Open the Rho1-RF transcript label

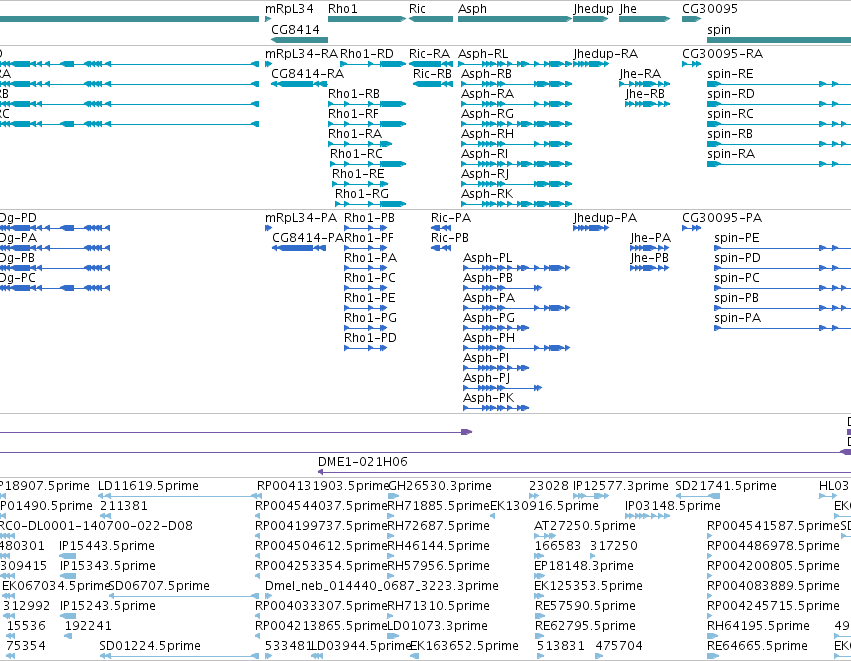coord(353,114)
